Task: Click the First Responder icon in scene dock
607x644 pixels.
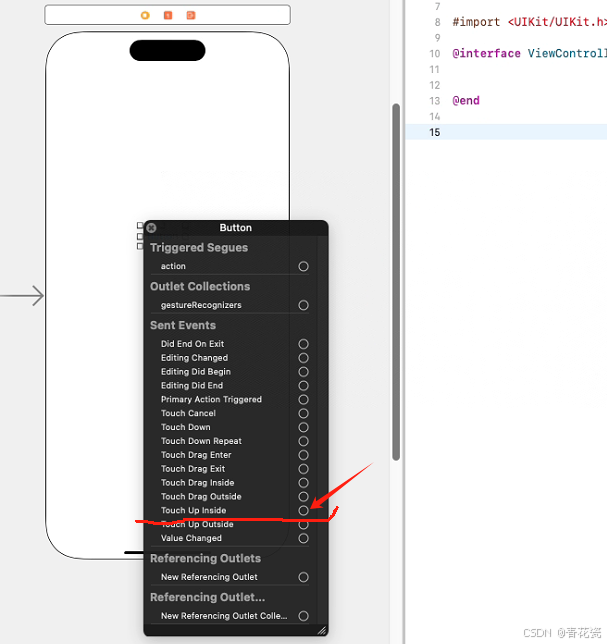Action: (x=168, y=16)
